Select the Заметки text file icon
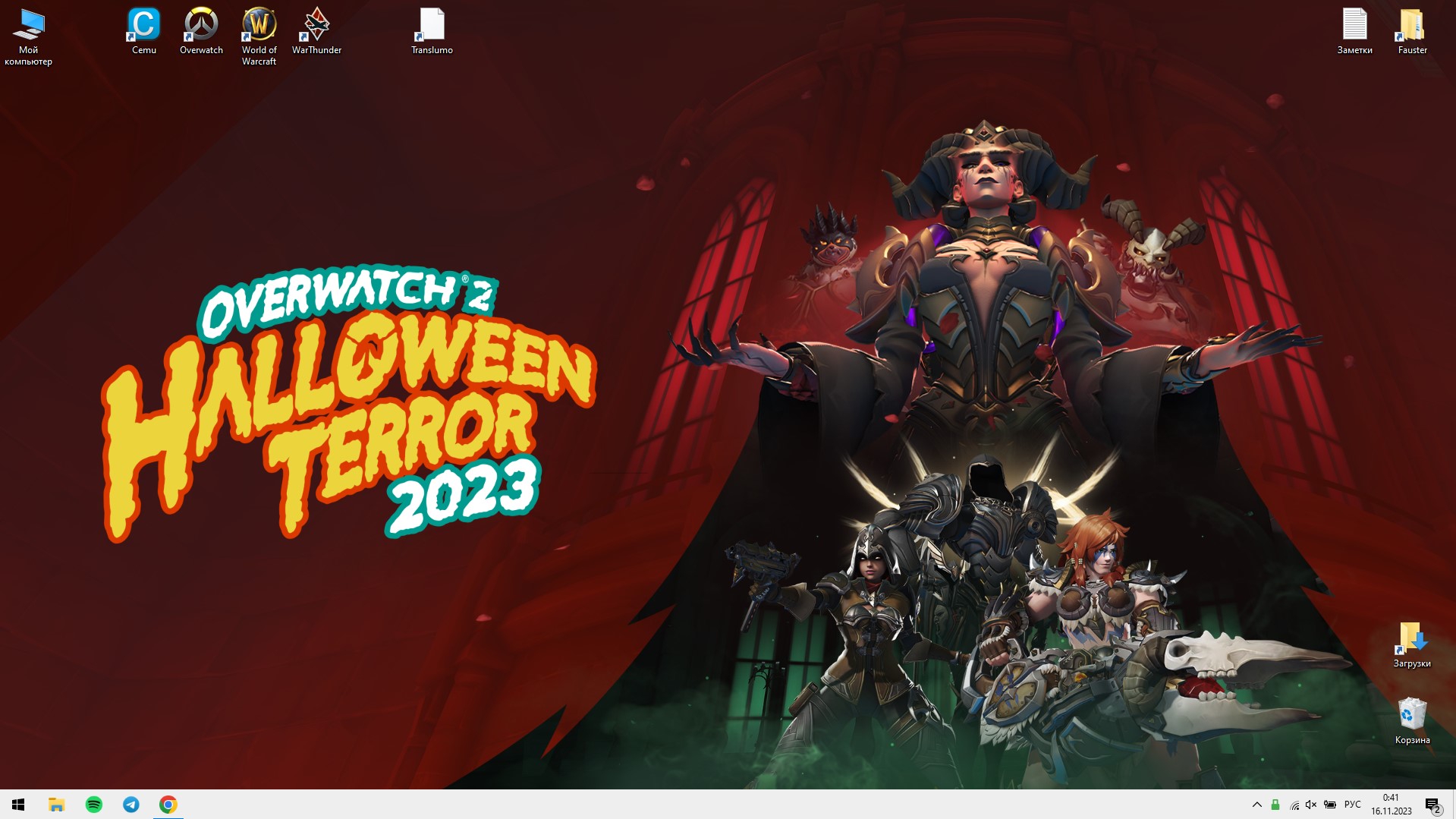1456x819 pixels. (1354, 31)
